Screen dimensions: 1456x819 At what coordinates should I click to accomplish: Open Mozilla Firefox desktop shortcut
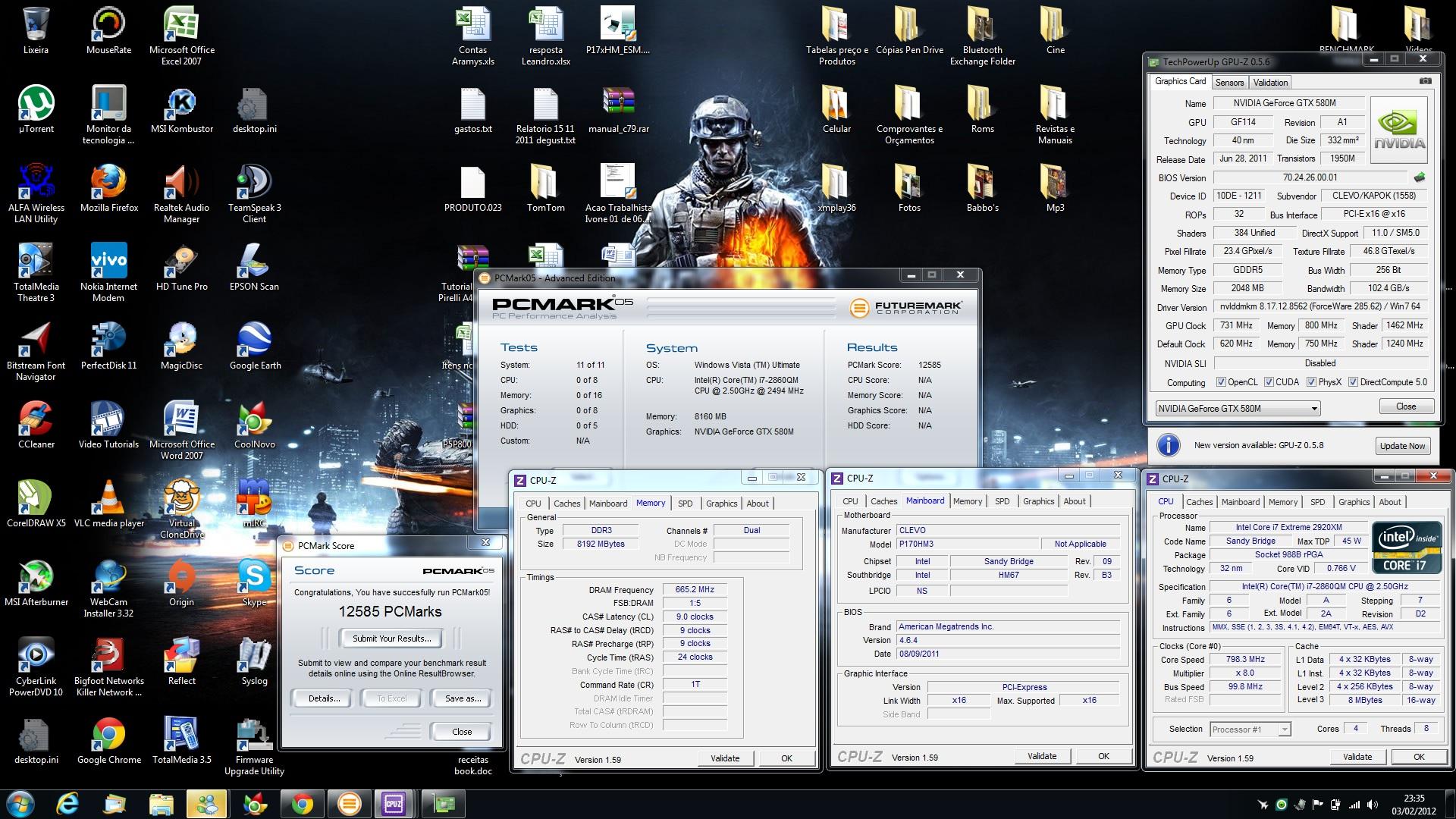(108, 189)
